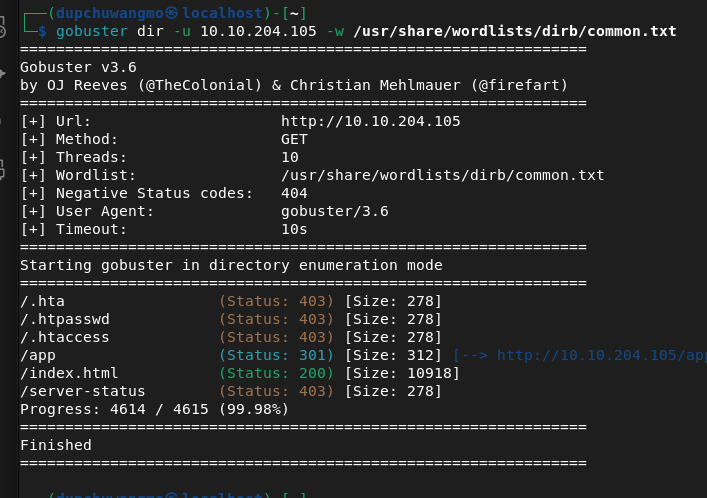The width and height of the screenshot is (707, 498).
Task: Select the Threads value 10
Action: point(289,157)
